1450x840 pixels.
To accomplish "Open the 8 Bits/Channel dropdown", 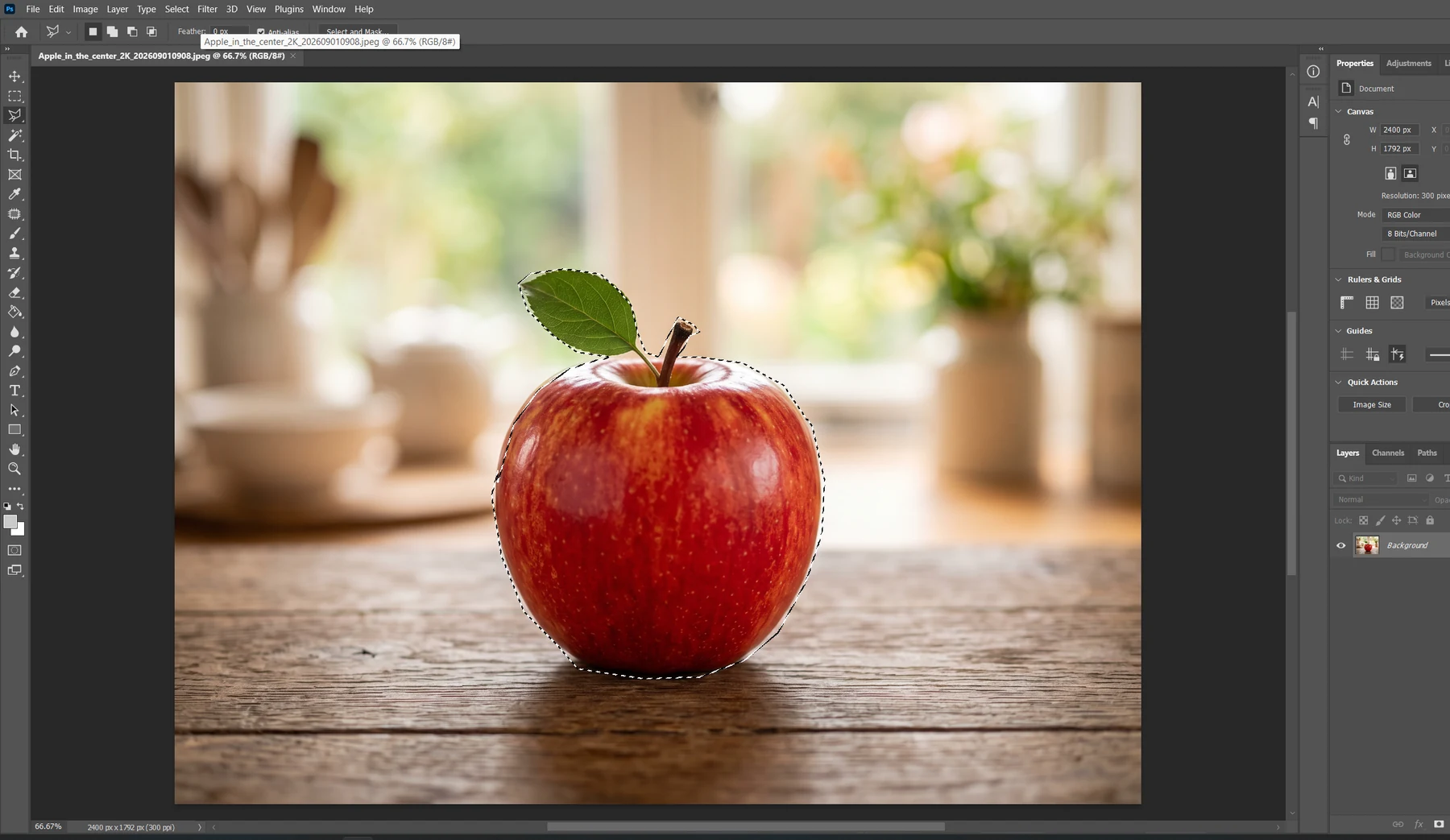I will (x=1415, y=234).
